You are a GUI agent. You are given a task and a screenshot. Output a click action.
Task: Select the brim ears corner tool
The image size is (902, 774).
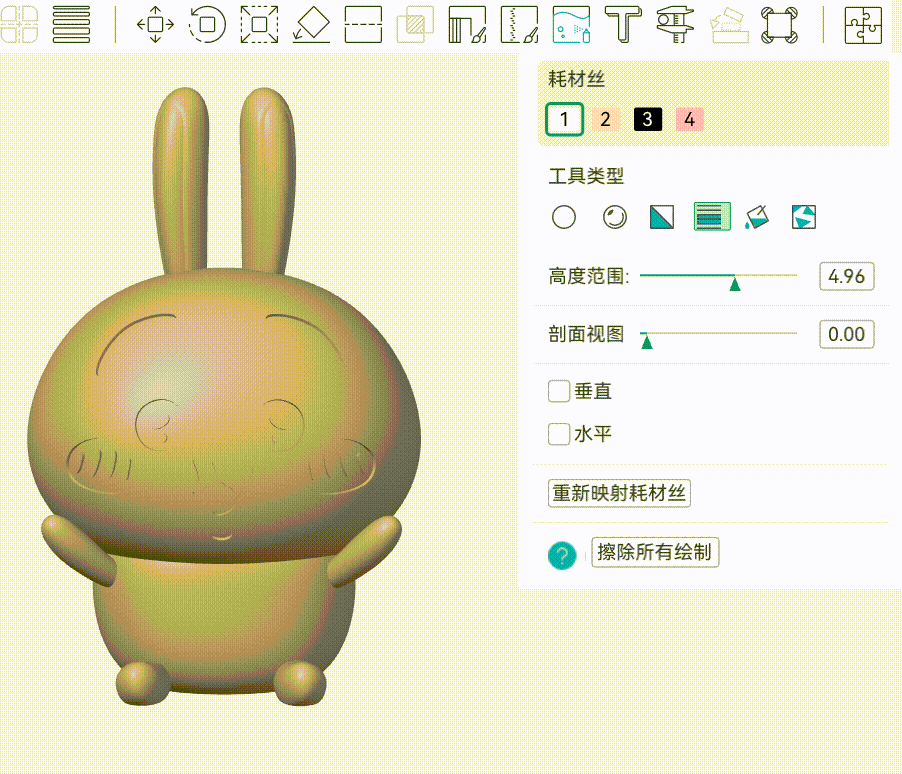click(x=779, y=24)
